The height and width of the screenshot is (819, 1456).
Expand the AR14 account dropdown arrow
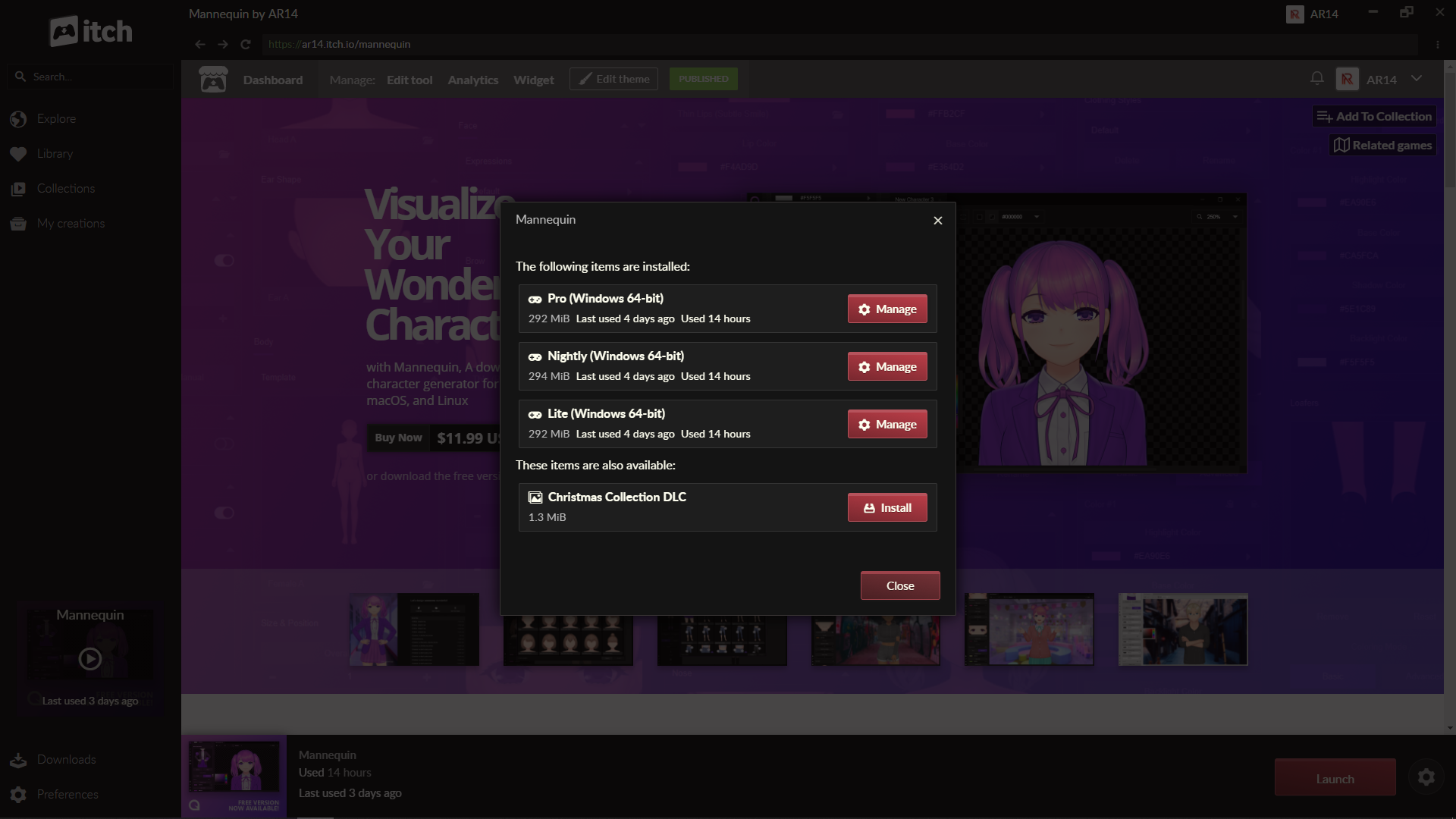tap(1417, 78)
